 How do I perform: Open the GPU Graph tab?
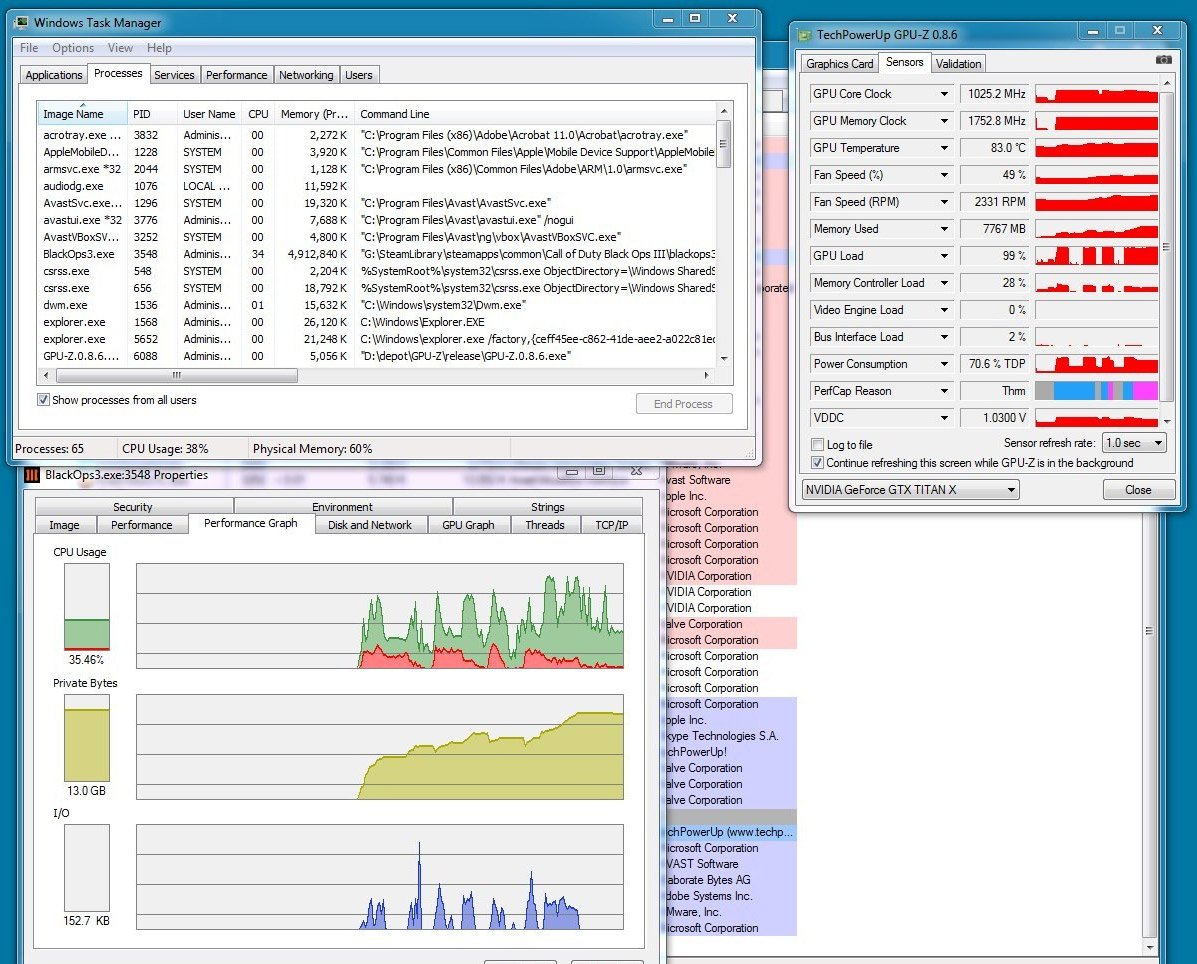tap(468, 525)
